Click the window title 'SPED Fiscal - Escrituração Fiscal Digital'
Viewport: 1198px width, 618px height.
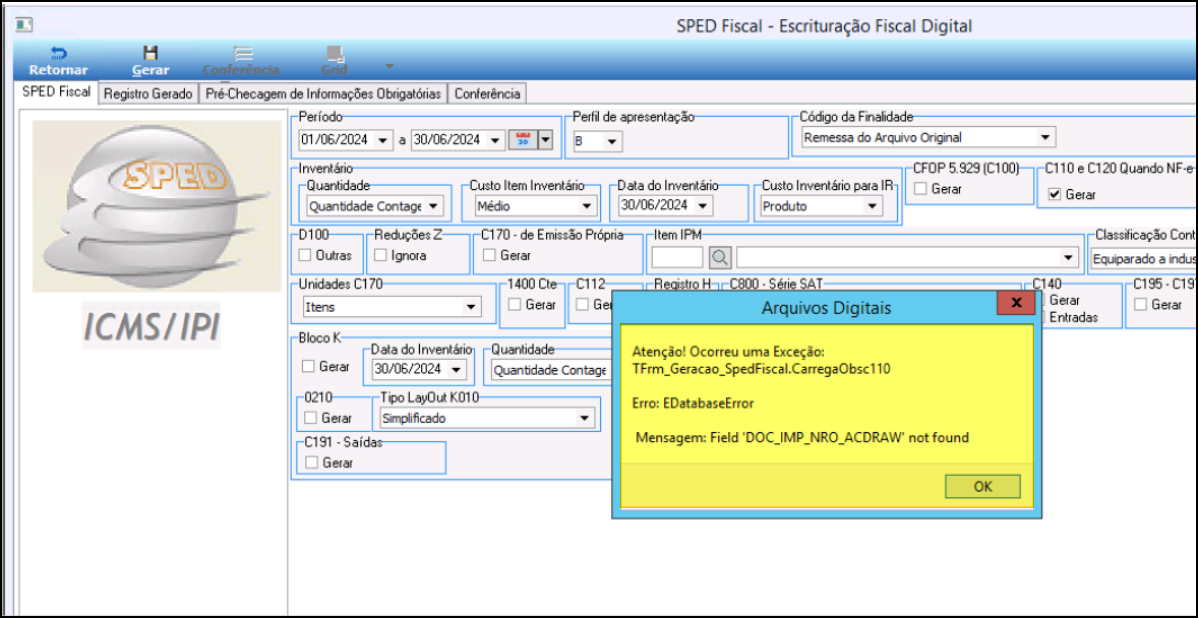tap(824, 26)
